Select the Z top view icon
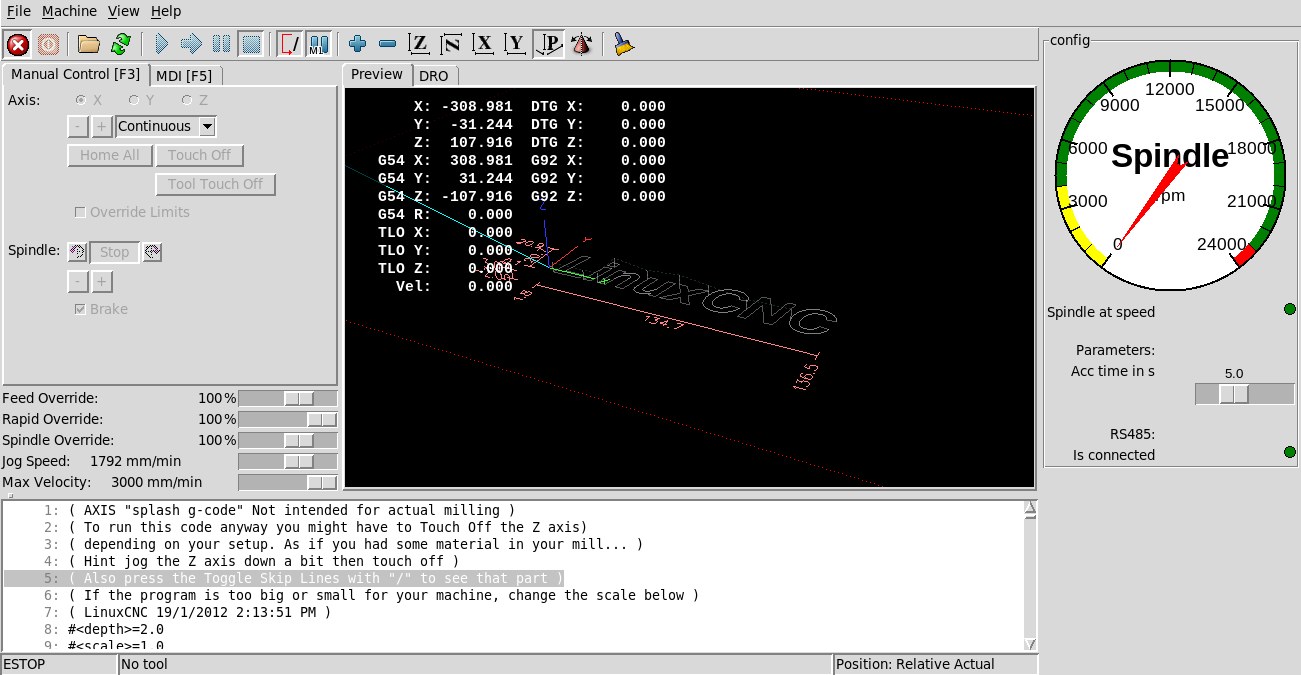 (x=420, y=44)
